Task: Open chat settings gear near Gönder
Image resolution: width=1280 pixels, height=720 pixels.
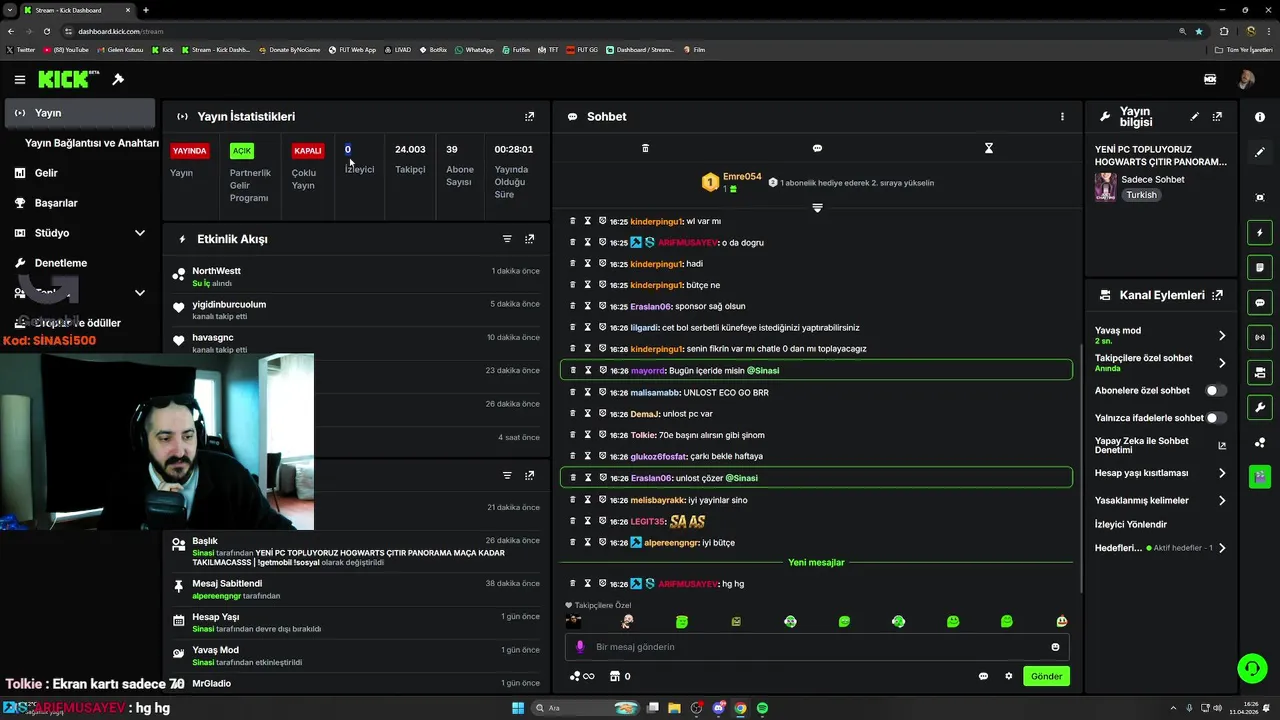Action: tap(1008, 676)
